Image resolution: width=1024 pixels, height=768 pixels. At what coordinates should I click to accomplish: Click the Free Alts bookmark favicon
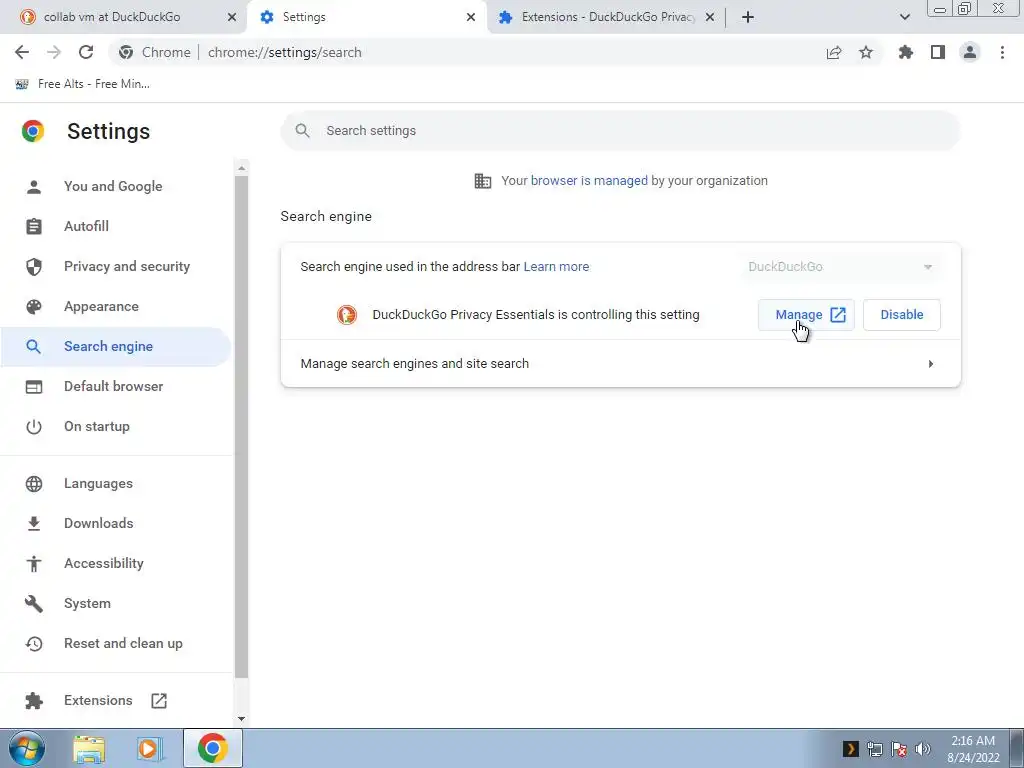point(22,84)
